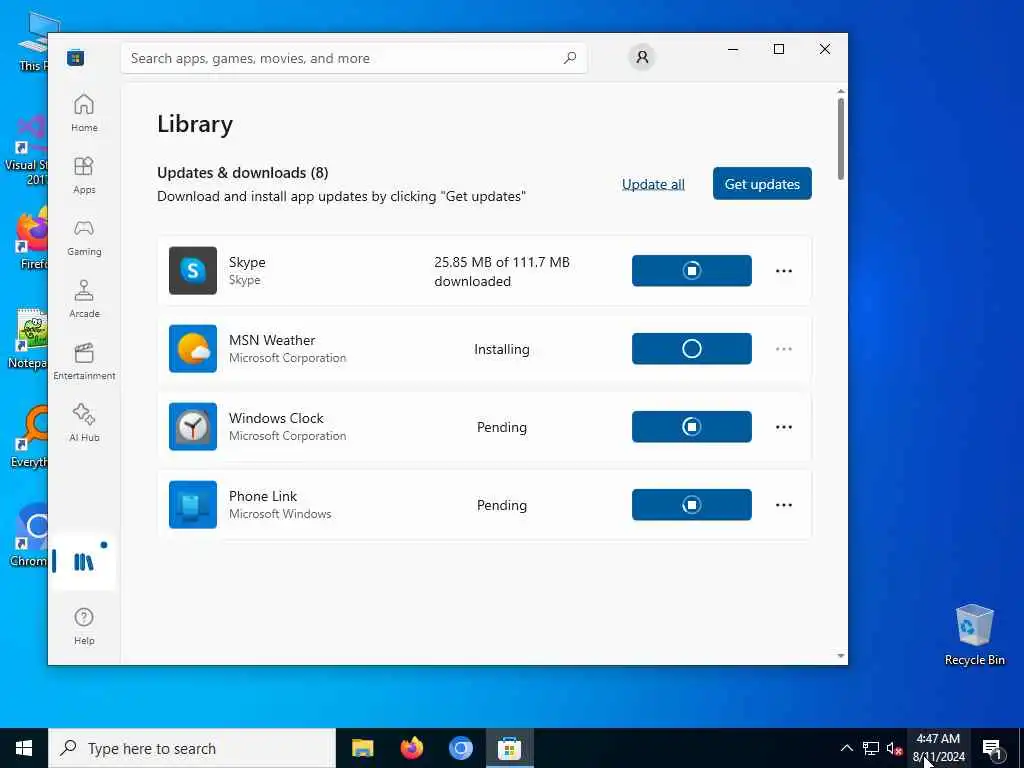Open Chromium from the taskbar
The image size is (1024, 768).
[x=460, y=748]
